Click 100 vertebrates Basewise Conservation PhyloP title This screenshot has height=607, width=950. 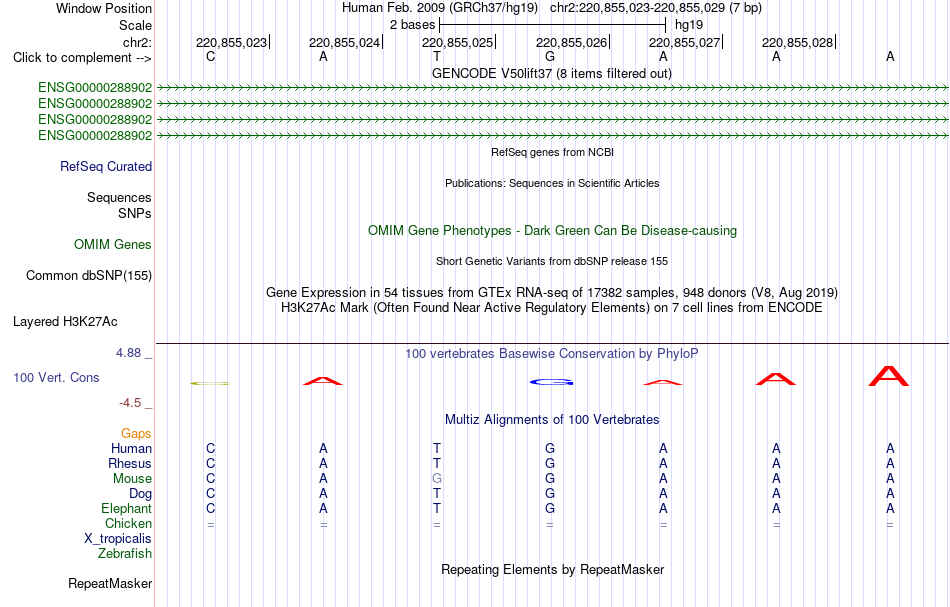tap(552, 354)
